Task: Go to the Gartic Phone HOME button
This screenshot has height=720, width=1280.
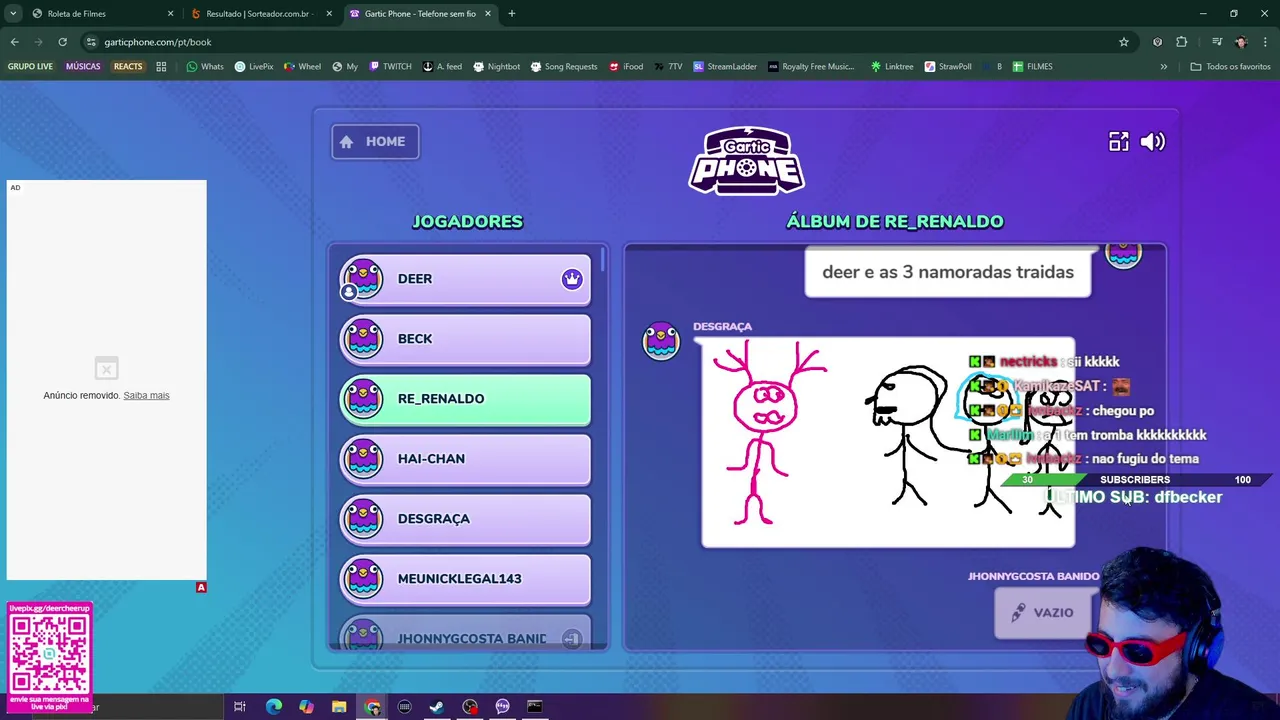Action: pyautogui.click(x=375, y=141)
